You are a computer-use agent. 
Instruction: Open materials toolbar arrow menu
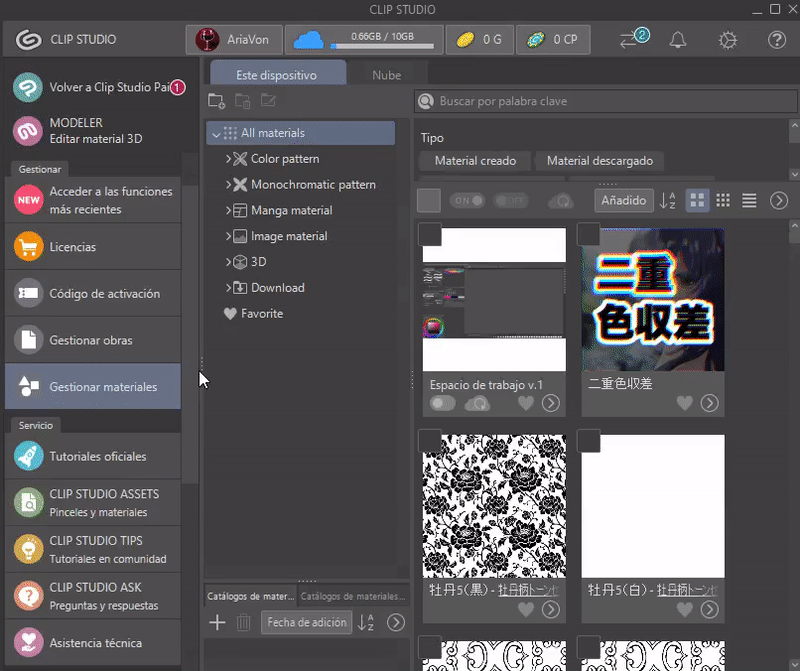coord(779,201)
